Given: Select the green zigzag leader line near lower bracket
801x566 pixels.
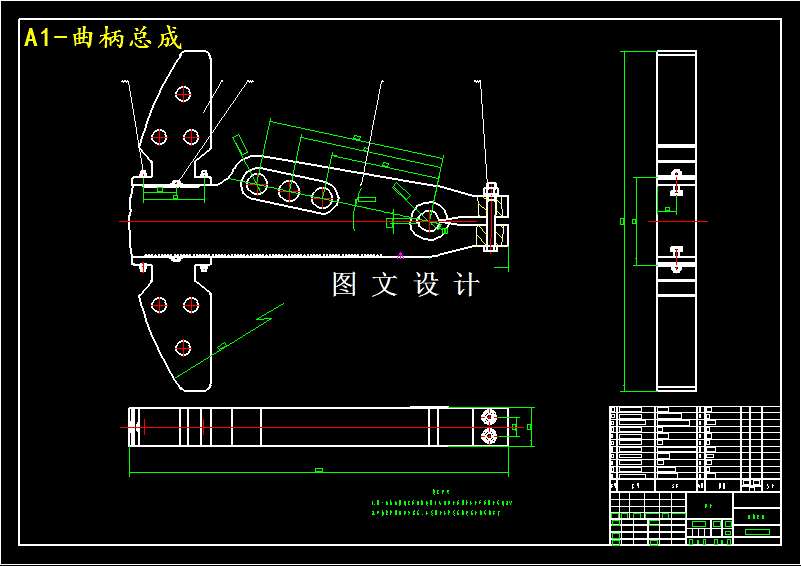Looking at the screenshot, I should click(229, 341).
